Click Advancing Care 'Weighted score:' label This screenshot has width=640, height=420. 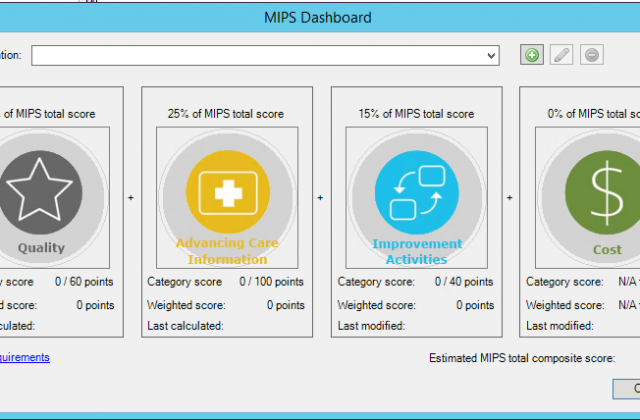click(x=186, y=305)
